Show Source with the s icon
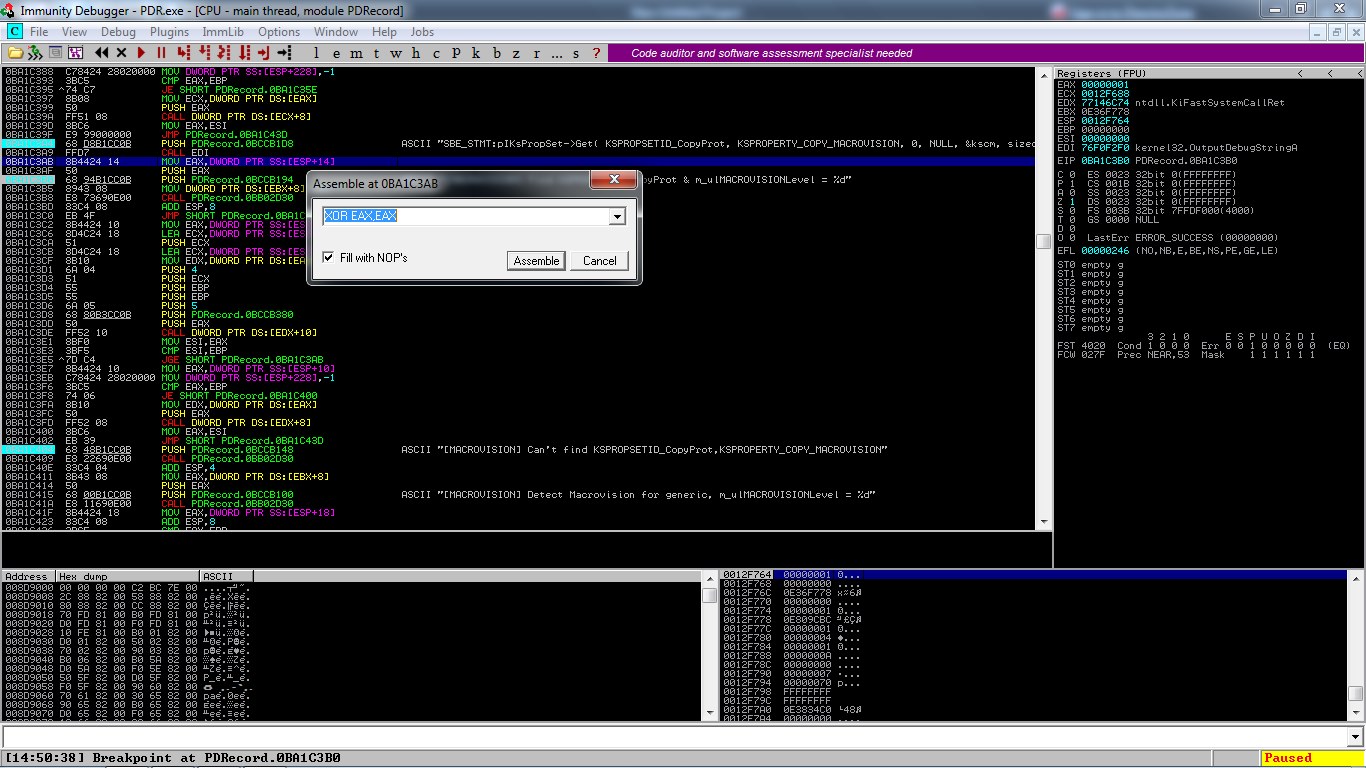This screenshot has width=1366, height=768. [577, 53]
